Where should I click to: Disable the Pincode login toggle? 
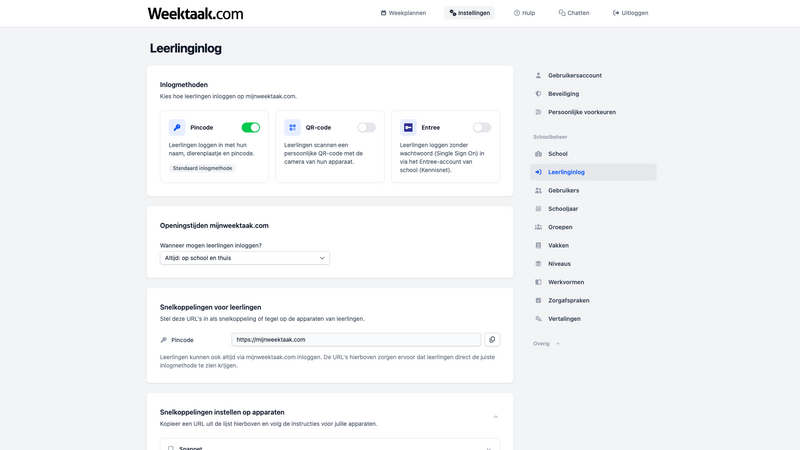pos(251,128)
